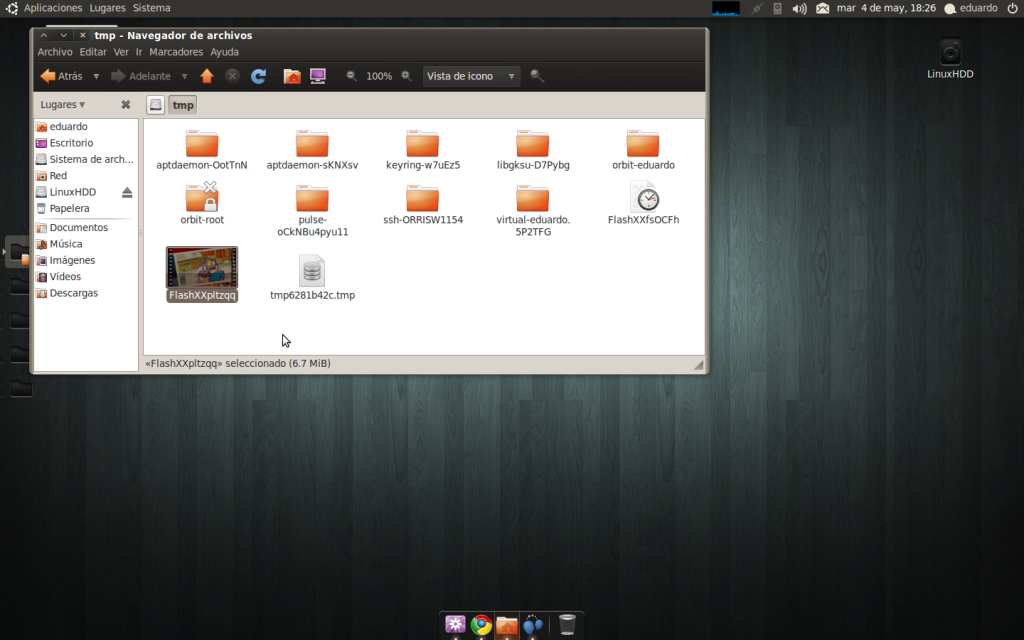Open the Lugares side pane selector
Screen dimensions: 1024x640
(63, 104)
